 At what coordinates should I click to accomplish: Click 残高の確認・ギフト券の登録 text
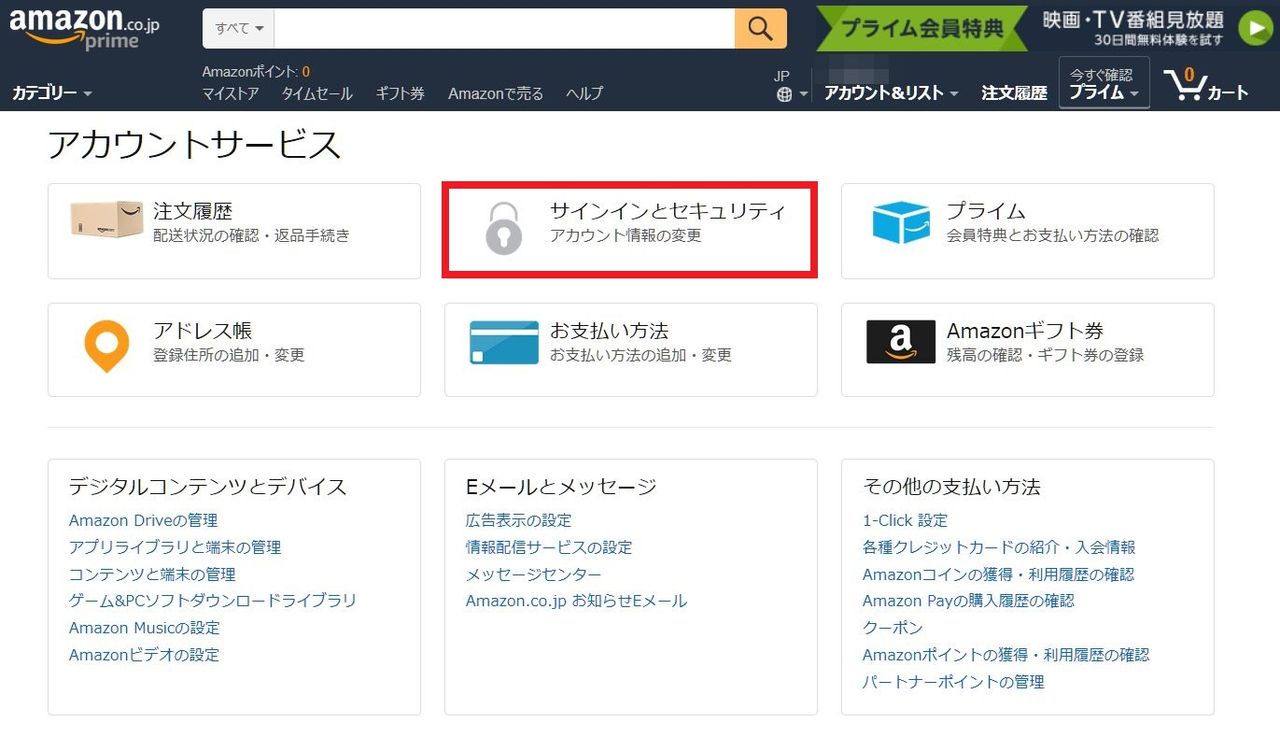[x=1045, y=355]
